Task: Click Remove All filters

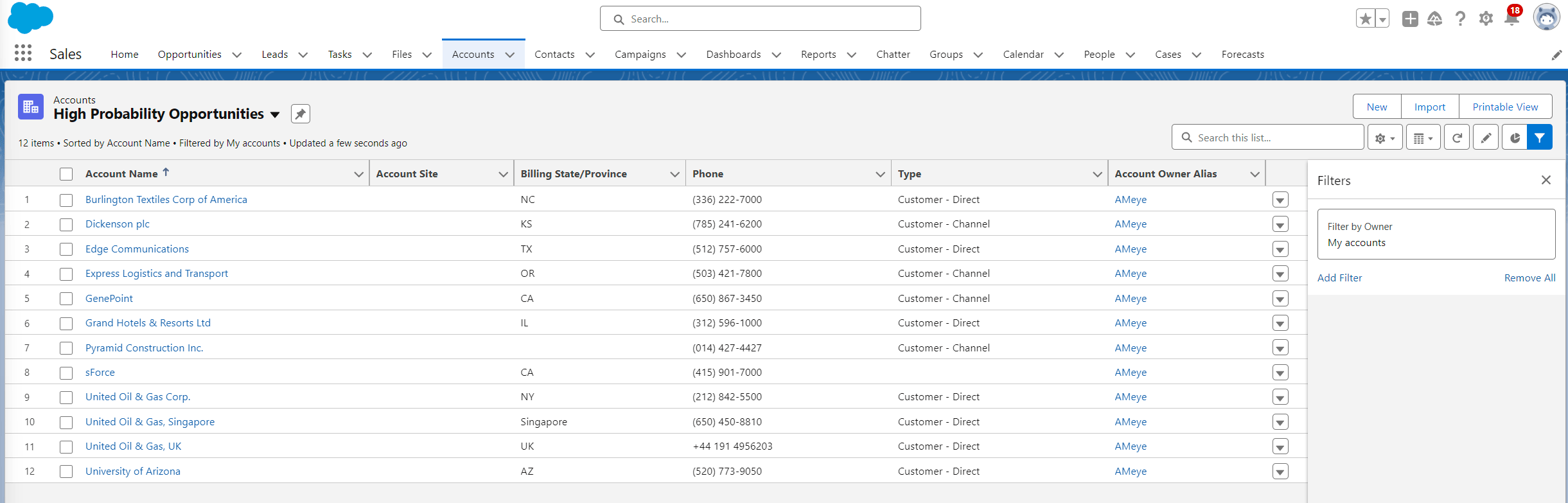Action: point(1529,278)
